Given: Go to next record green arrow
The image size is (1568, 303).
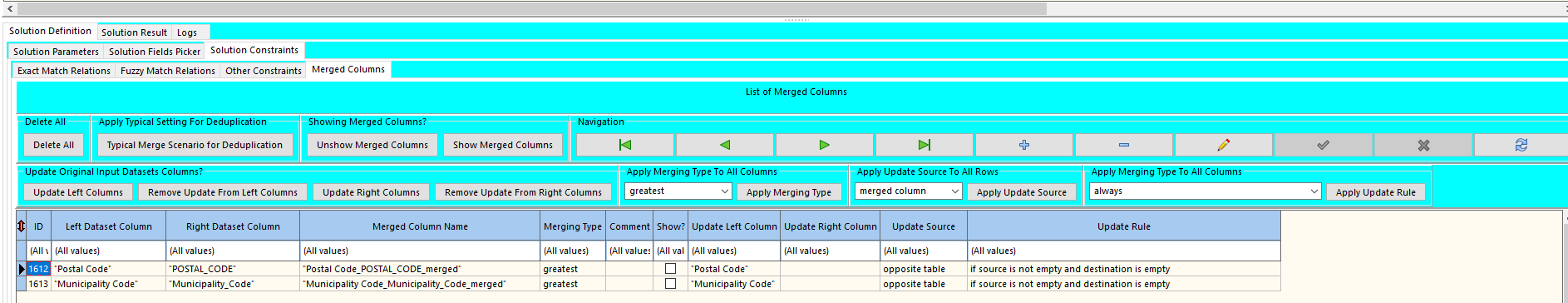Looking at the screenshot, I should 825,145.
